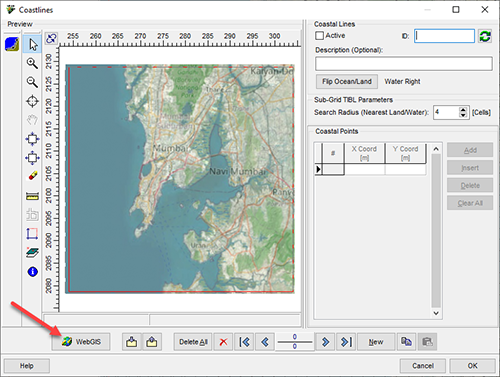This screenshot has width=500, height=377.
Task: Click the crosshair center-view tool
Action: click(32, 101)
